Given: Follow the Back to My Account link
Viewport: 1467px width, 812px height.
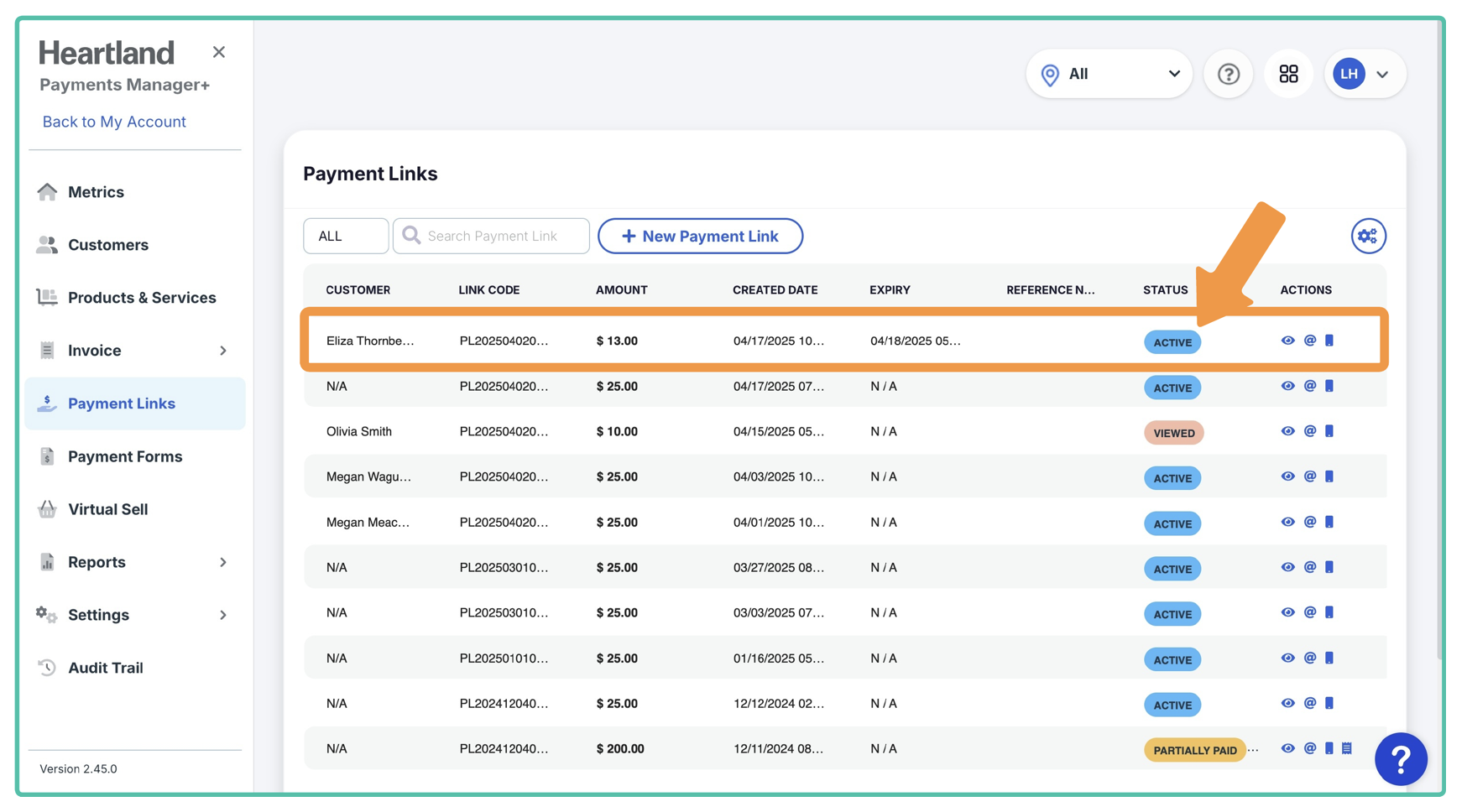Looking at the screenshot, I should tap(114, 122).
